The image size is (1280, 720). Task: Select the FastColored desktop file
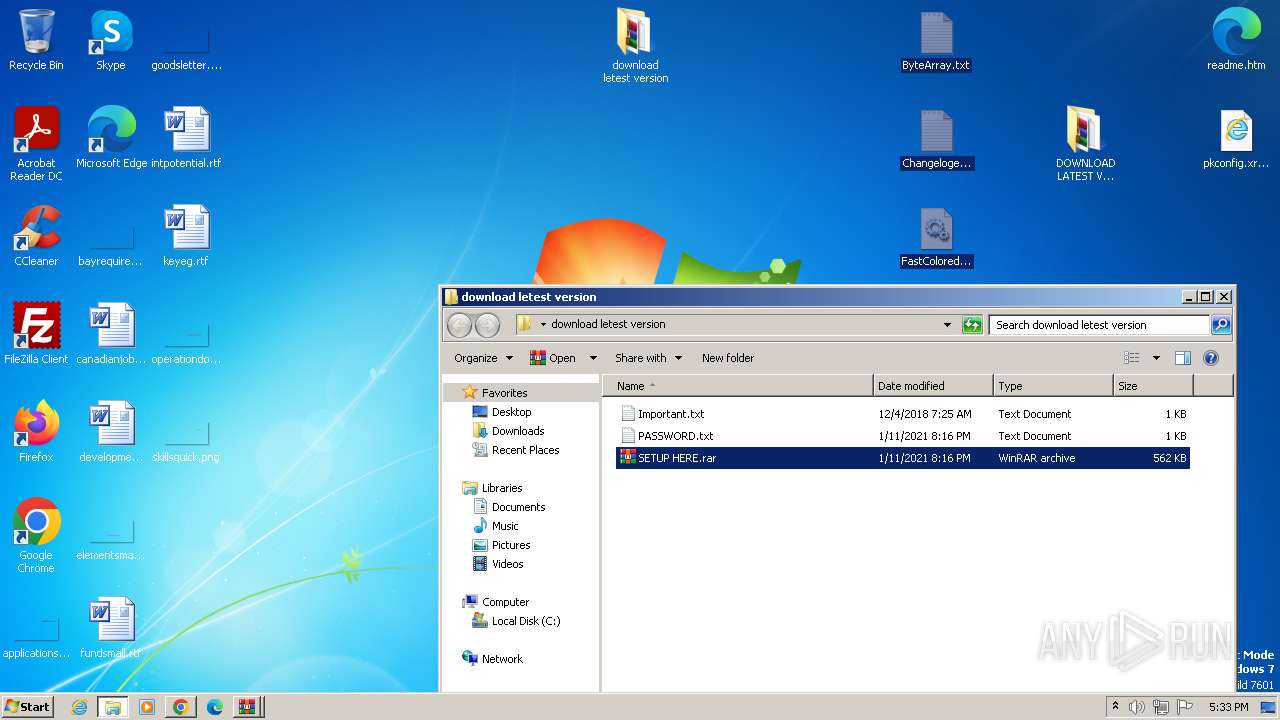coord(936,237)
